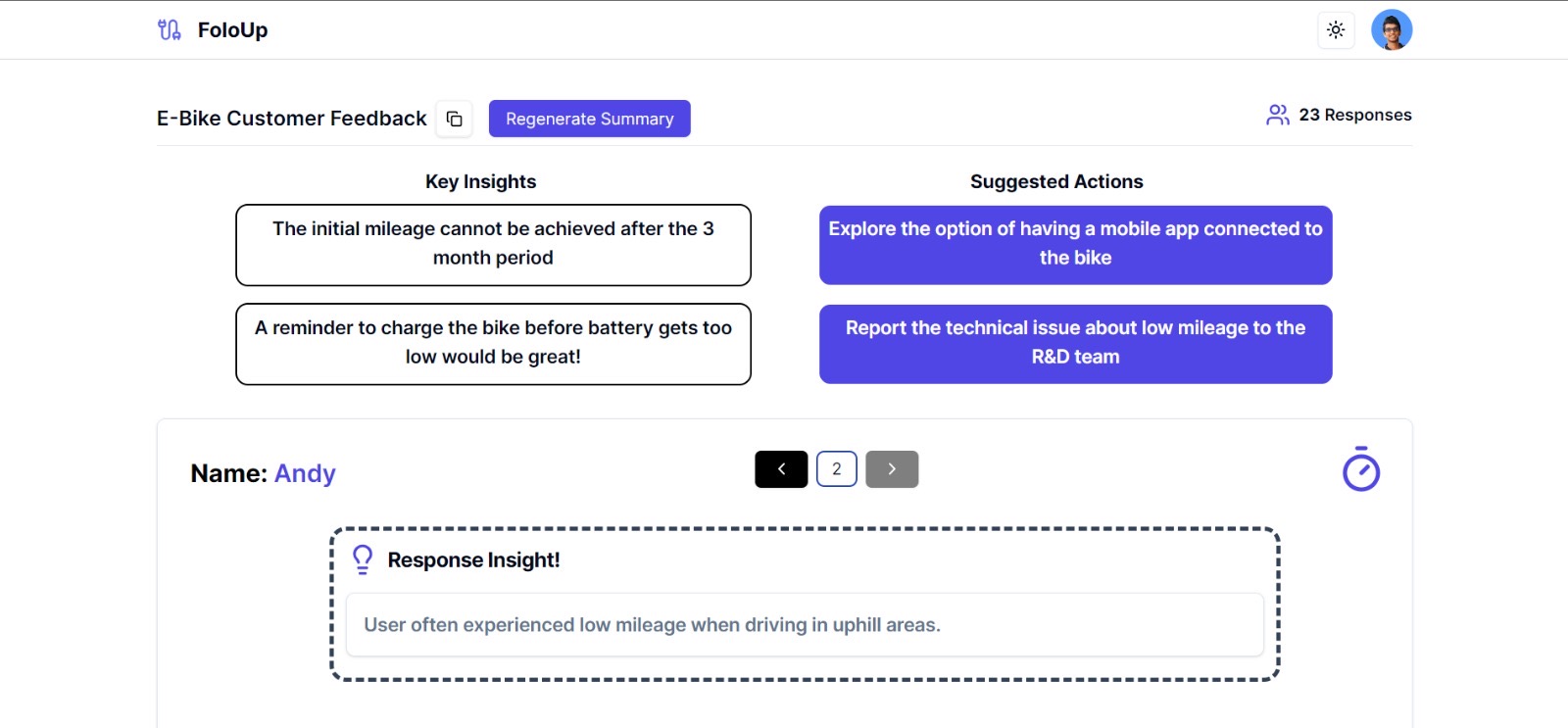Go to the previous response arrow
This screenshot has height=728, width=1568.
pyautogui.click(x=781, y=469)
